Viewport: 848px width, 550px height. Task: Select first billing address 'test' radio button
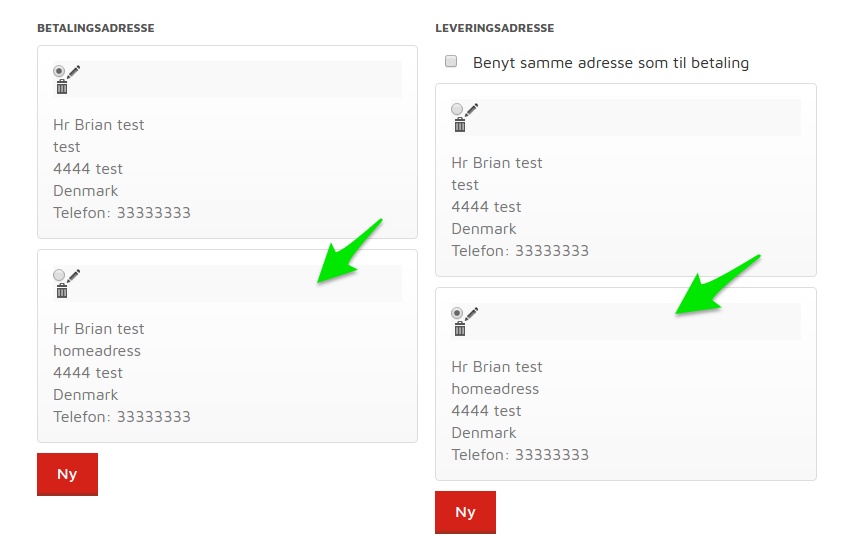pos(59,71)
